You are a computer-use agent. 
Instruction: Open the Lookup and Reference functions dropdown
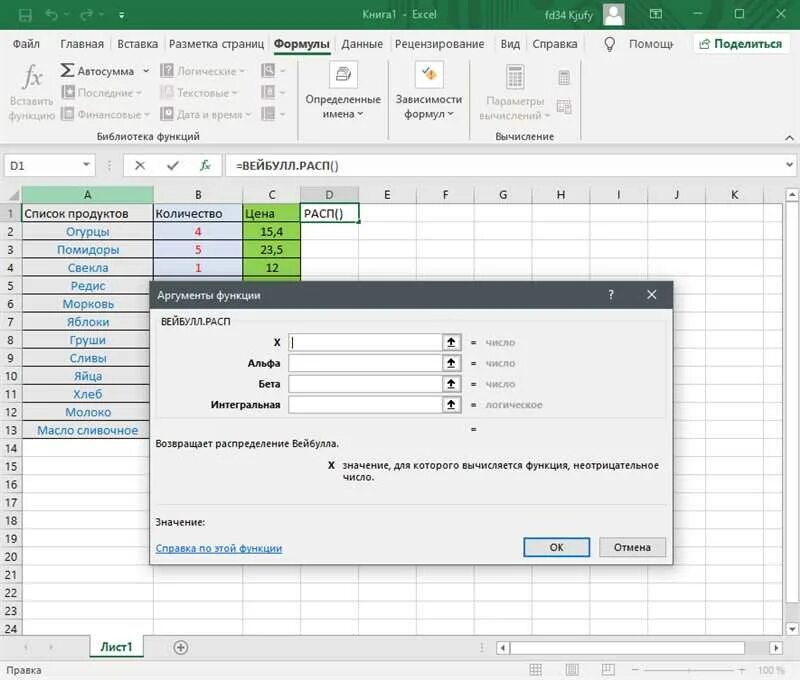(x=273, y=70)
